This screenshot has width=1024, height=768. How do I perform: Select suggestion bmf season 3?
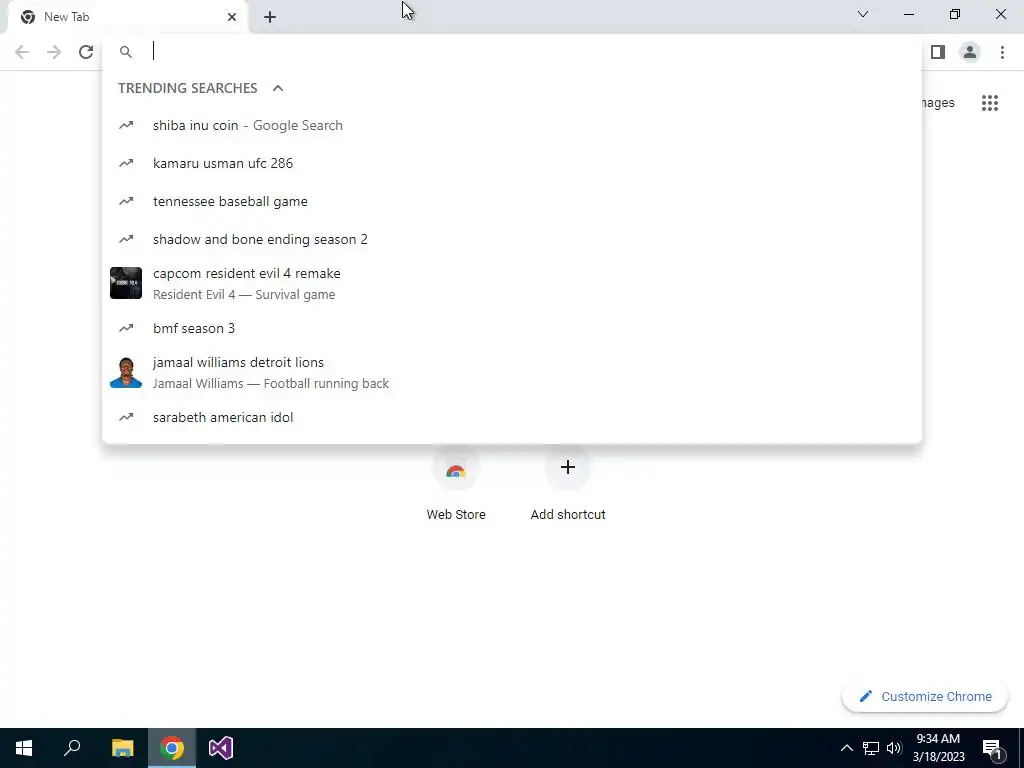(x=512, y=328)
